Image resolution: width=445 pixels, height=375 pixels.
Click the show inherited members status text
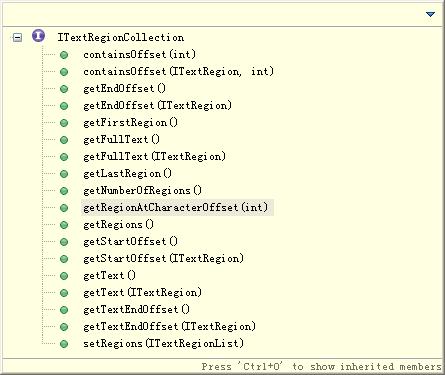[x=322, y=367]
